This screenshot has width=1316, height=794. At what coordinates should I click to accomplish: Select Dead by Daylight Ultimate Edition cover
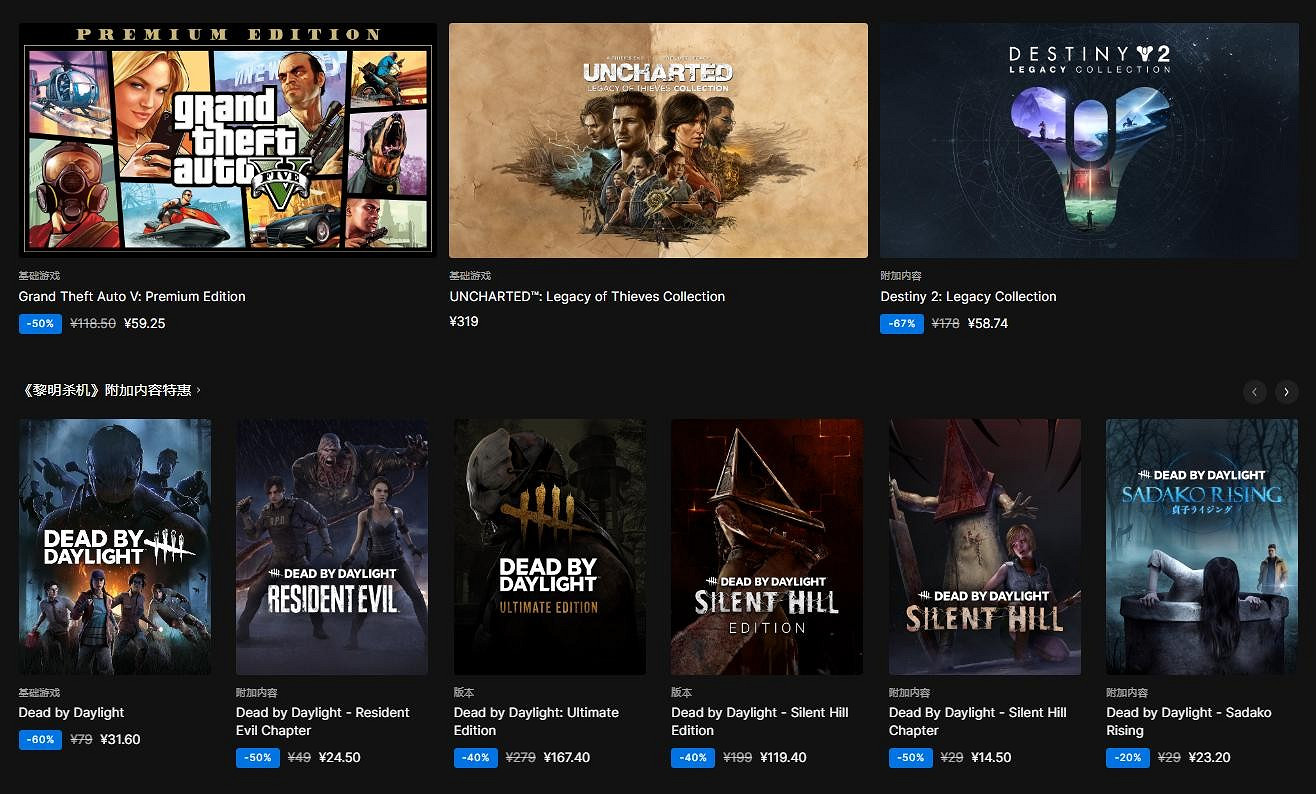(x=549, y=546)
